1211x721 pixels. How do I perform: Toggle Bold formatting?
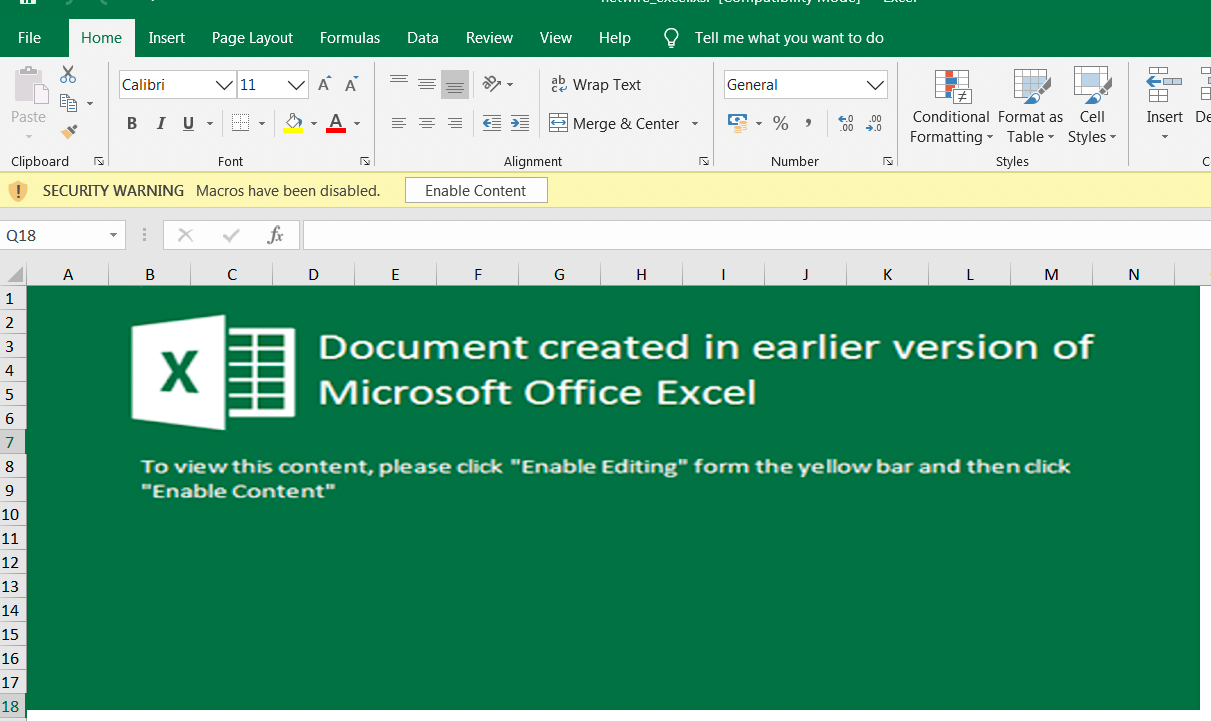(132, 123)
